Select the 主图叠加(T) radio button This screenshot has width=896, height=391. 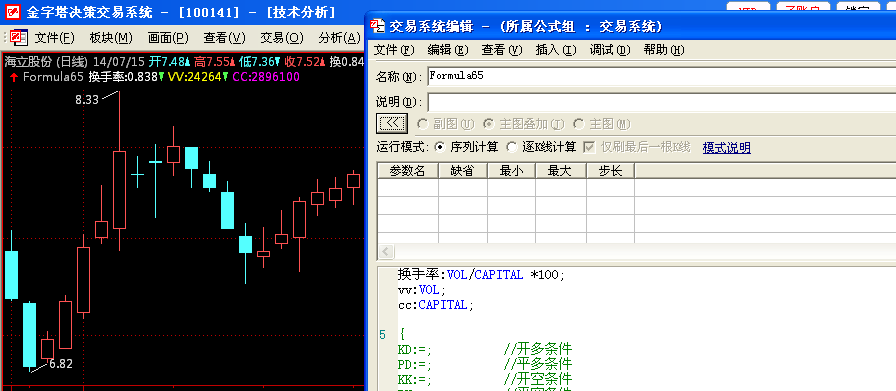[524, 124]
